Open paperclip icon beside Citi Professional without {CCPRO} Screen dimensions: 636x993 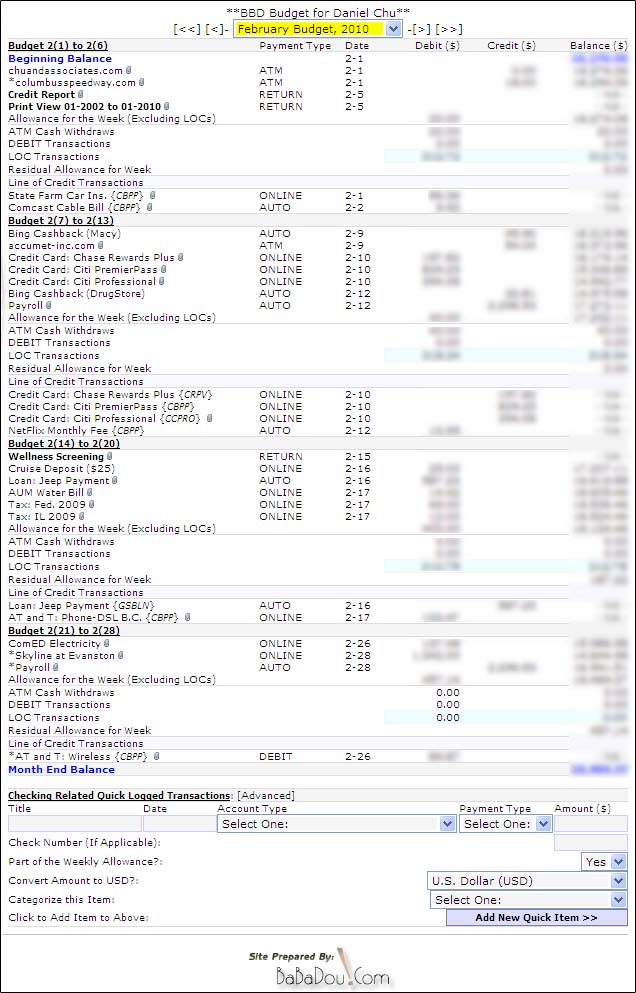(162, 282)
